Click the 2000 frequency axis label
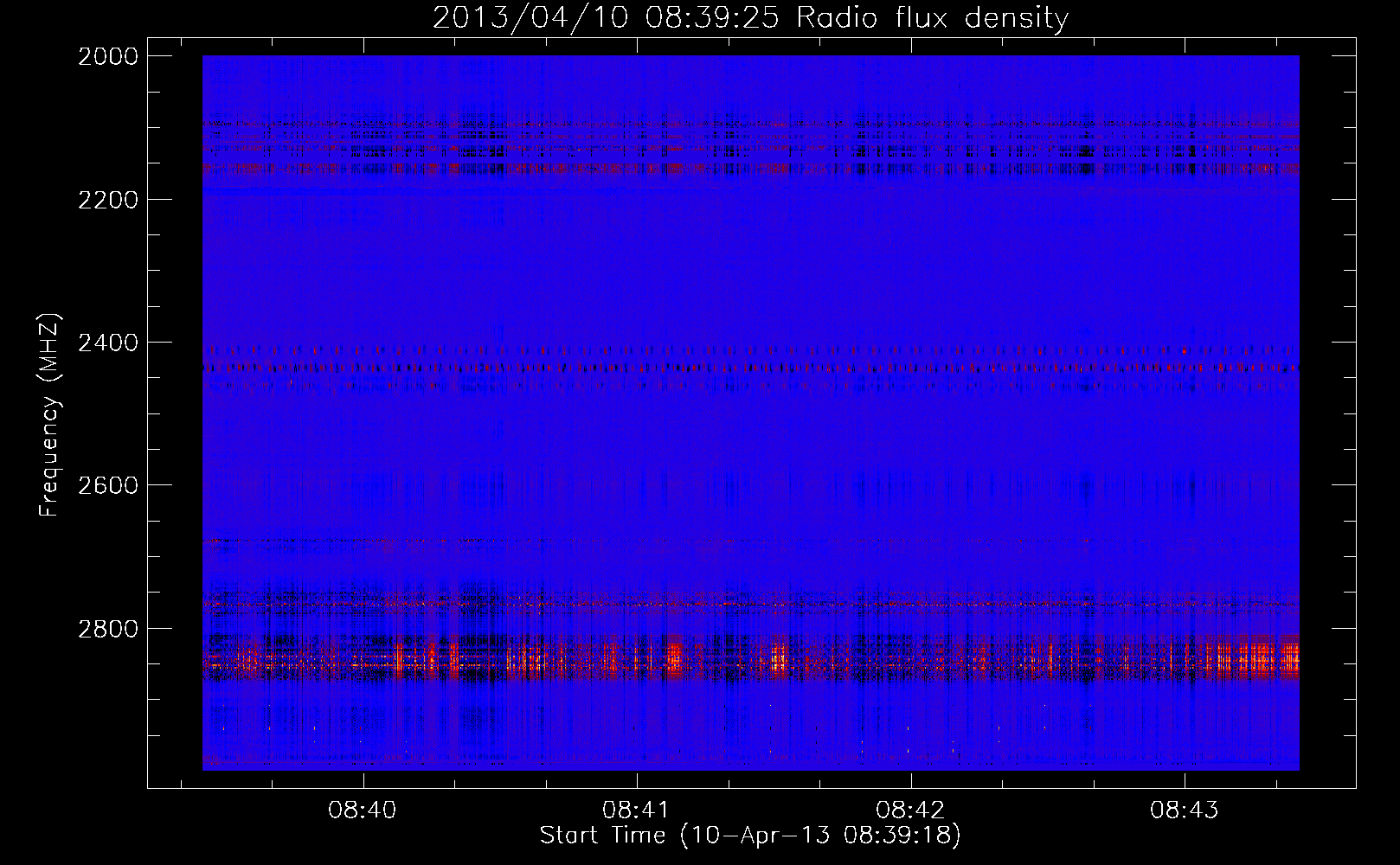This screenshot has width=1400, height=865. (108, 56)
